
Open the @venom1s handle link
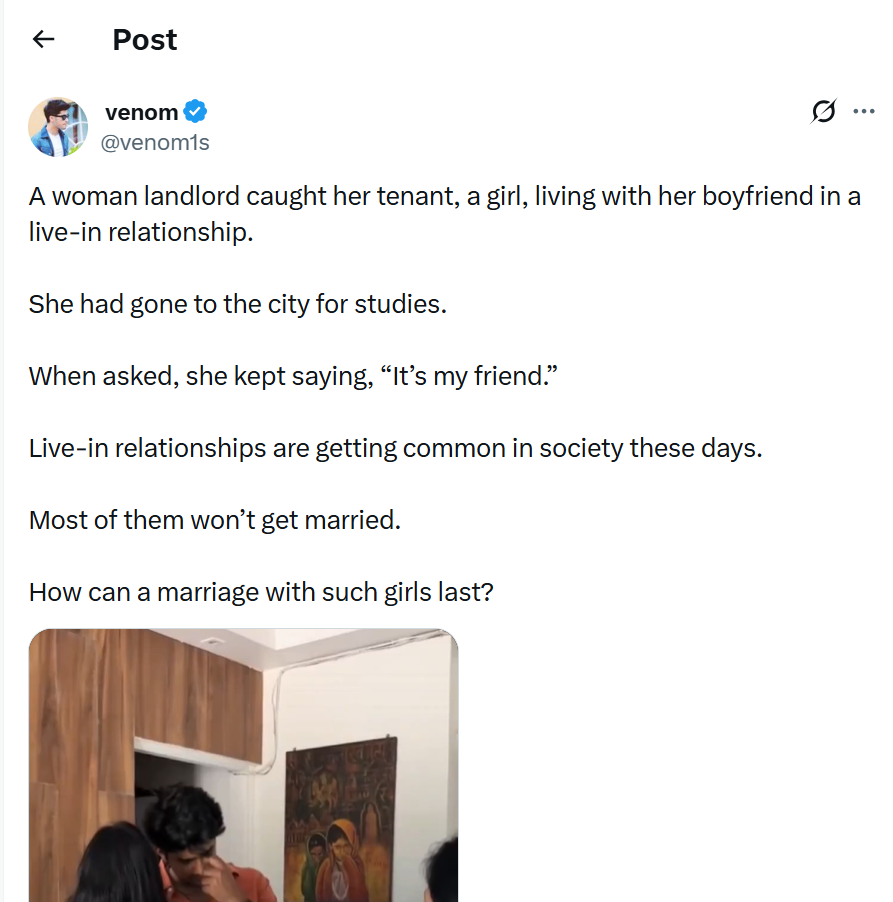tap(157, 142)
